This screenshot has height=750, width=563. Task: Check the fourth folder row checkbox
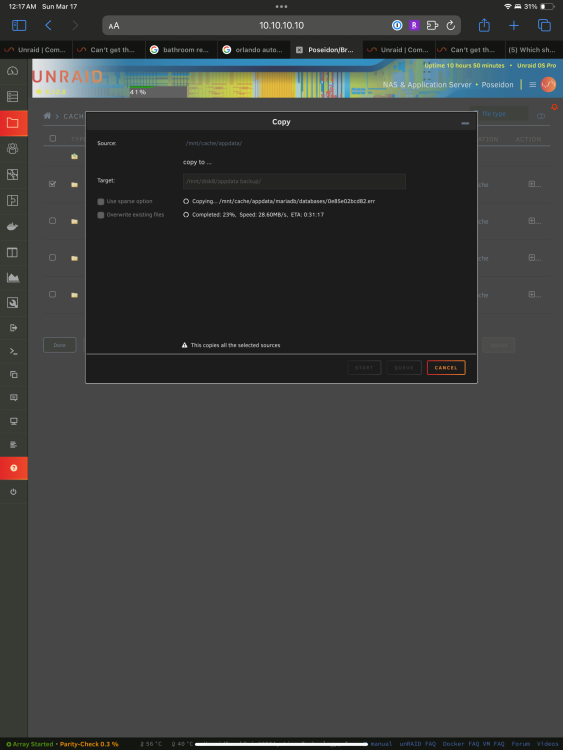pos(53,295)
